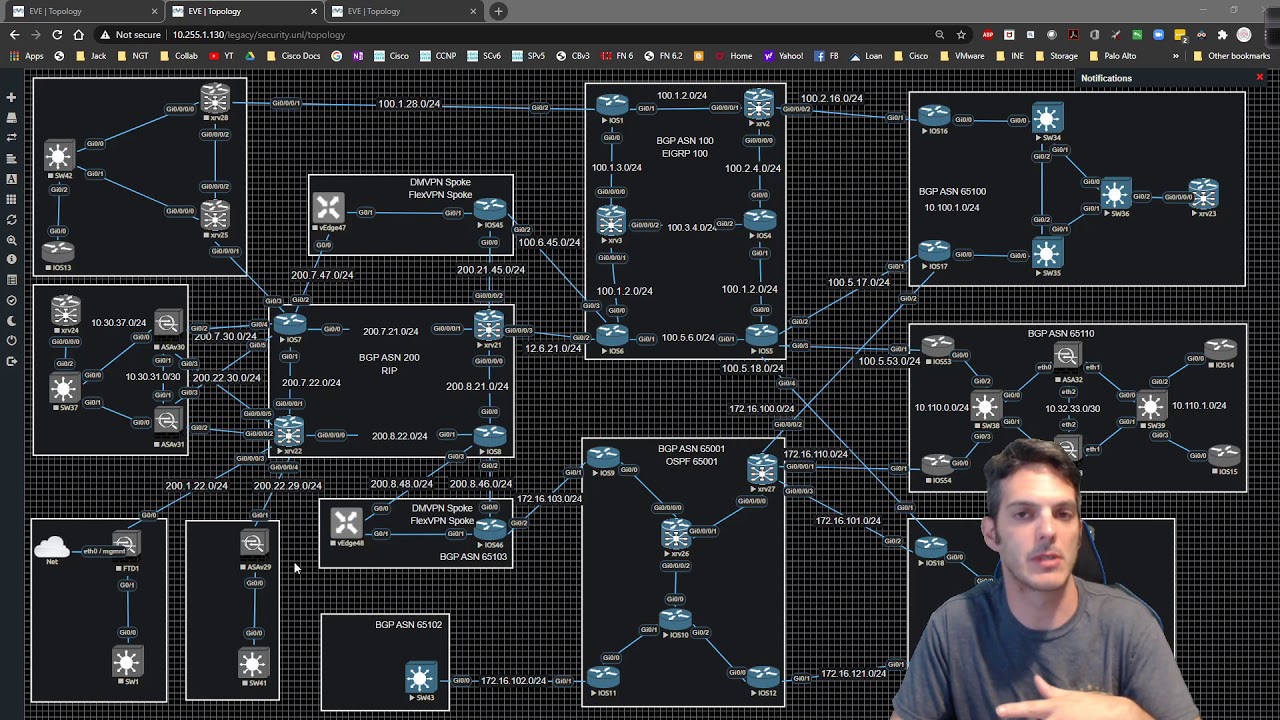Select the FTD1 firewall node

point(125,545)
